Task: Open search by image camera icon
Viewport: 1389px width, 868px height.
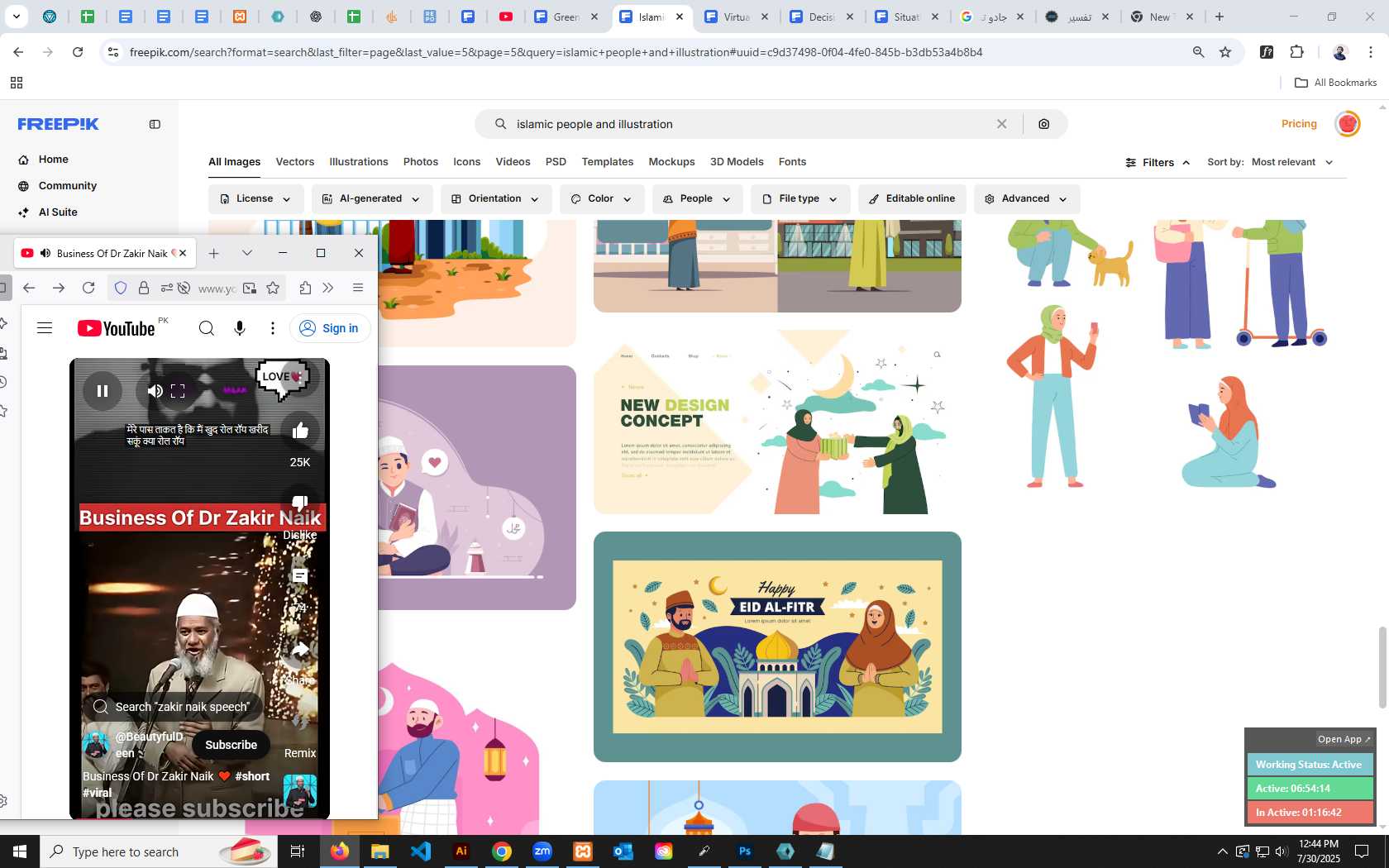Action: (1044, 124)
